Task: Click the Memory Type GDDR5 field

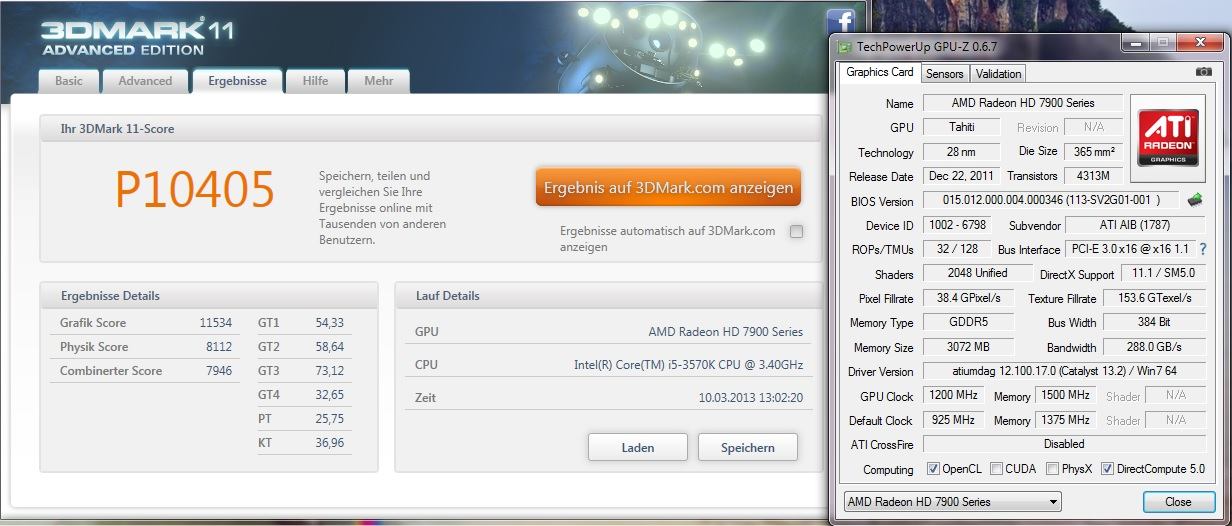Action: click(x=967, y=322)
